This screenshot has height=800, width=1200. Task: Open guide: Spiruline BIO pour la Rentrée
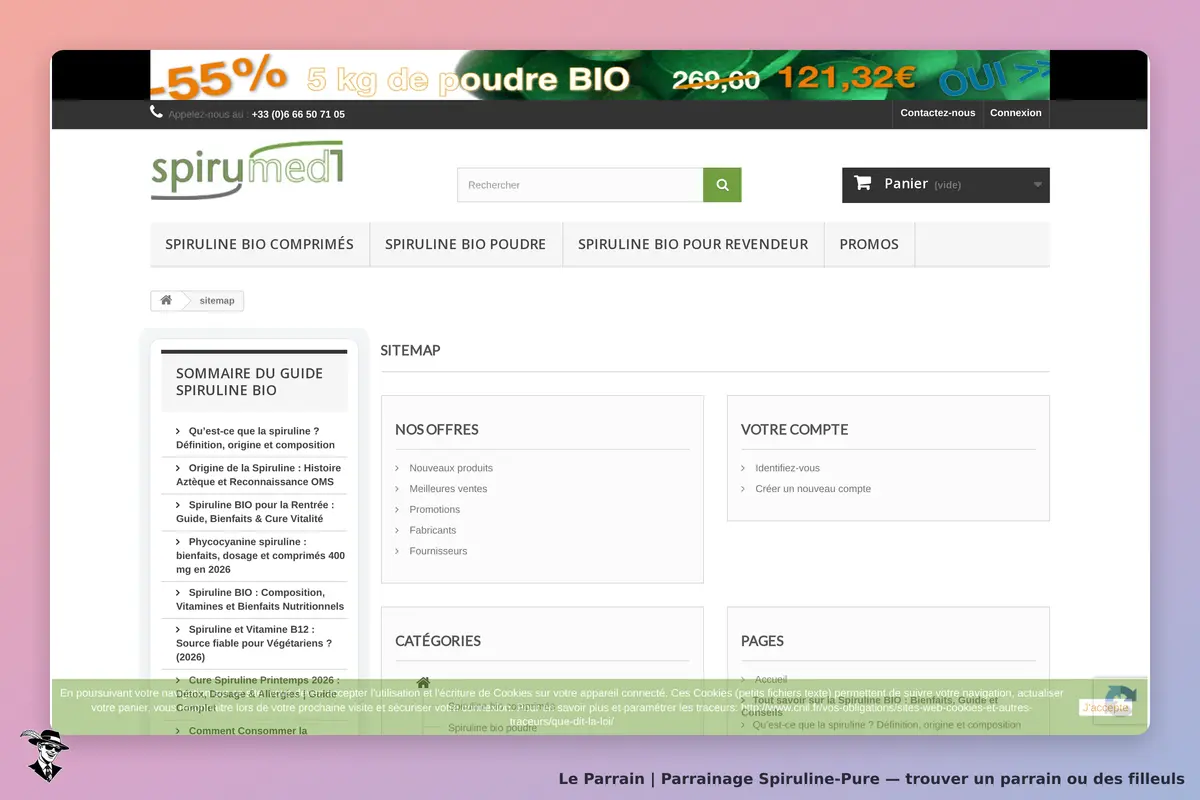(255, 512)
